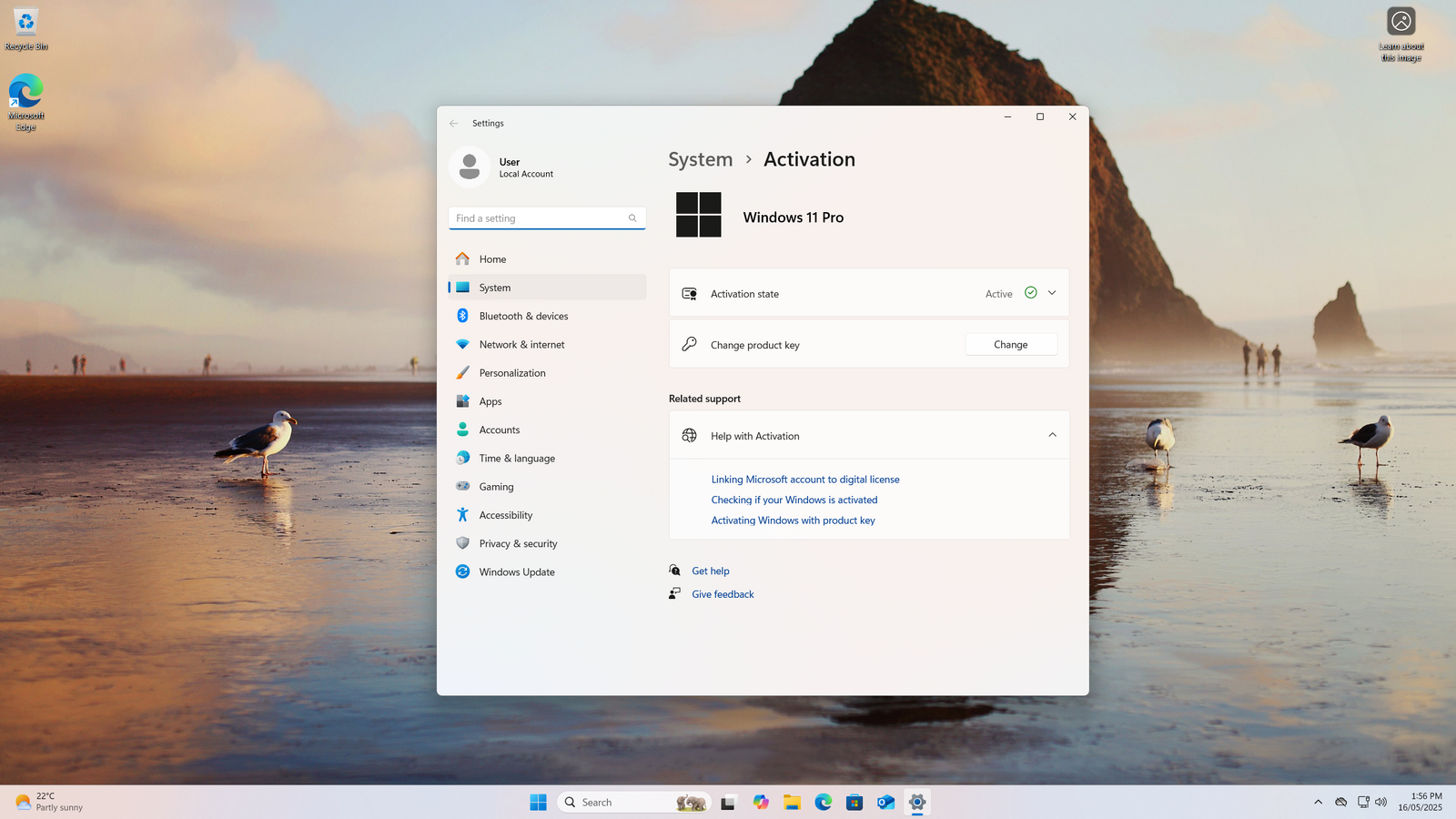Open Microsoft Store from the taskbar

point(854,802)
